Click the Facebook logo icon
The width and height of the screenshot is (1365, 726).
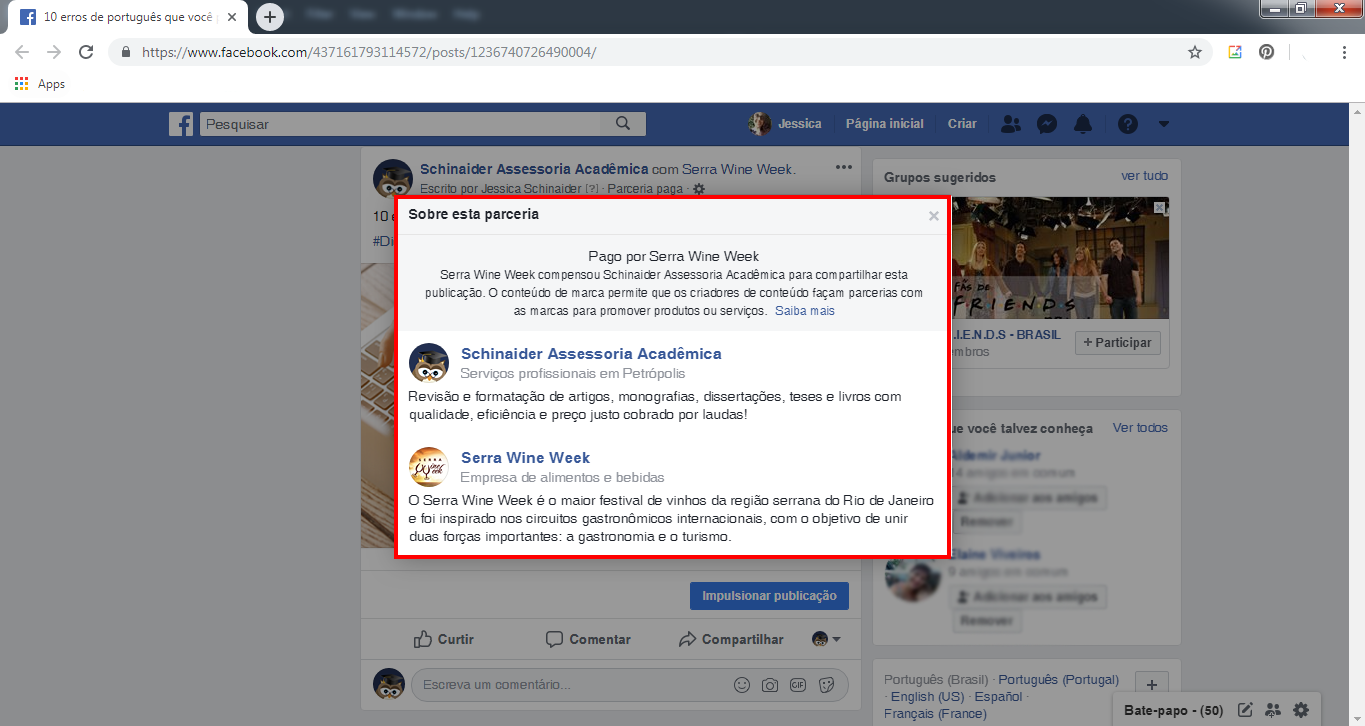[x=181, y=124]
